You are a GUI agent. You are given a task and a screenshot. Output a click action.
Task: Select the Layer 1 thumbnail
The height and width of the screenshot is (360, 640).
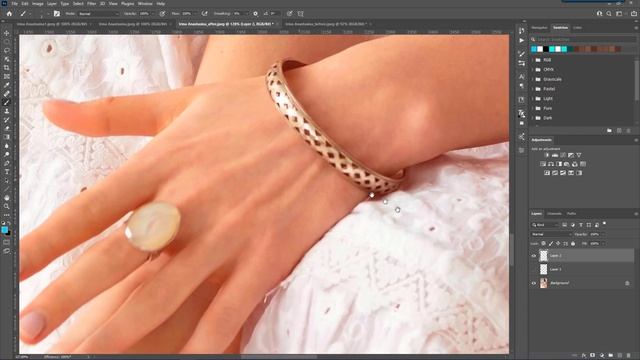(544, 269)
